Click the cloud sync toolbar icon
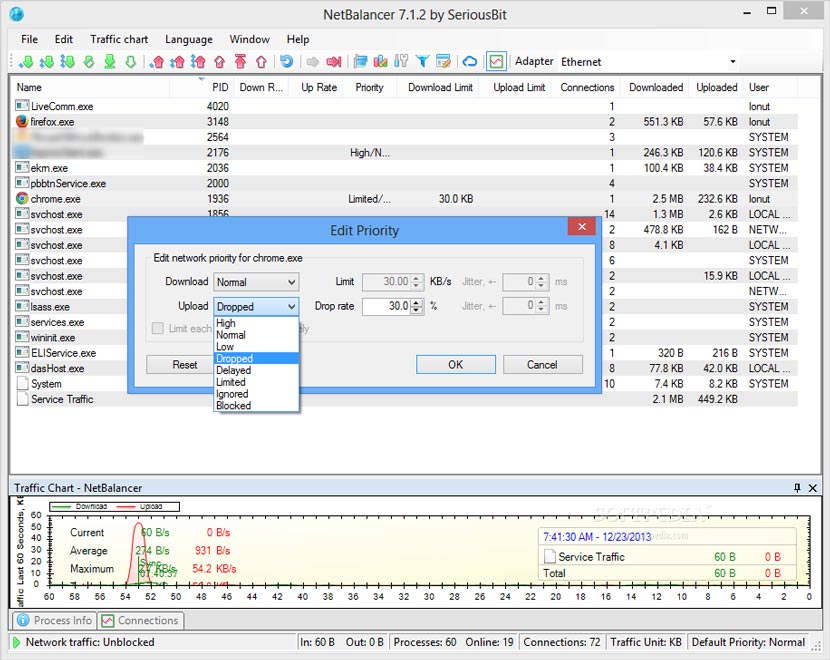Viewport: 830px width, 660px height. [x=470, y=61]
